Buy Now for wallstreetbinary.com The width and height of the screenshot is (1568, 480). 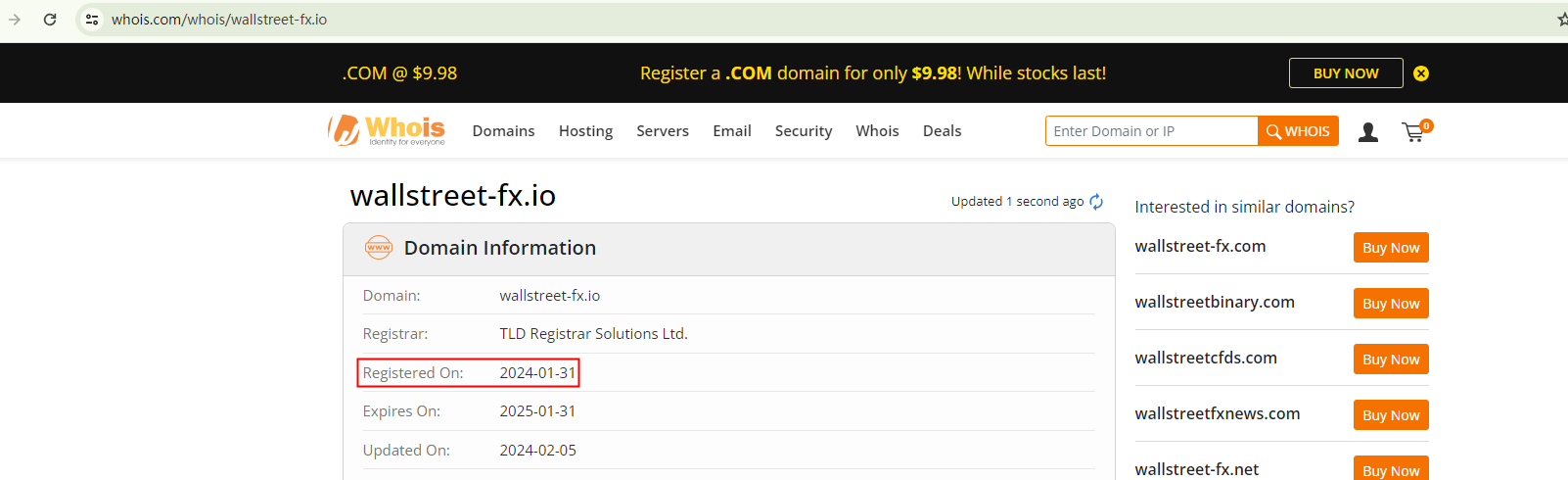[1391, 304]
